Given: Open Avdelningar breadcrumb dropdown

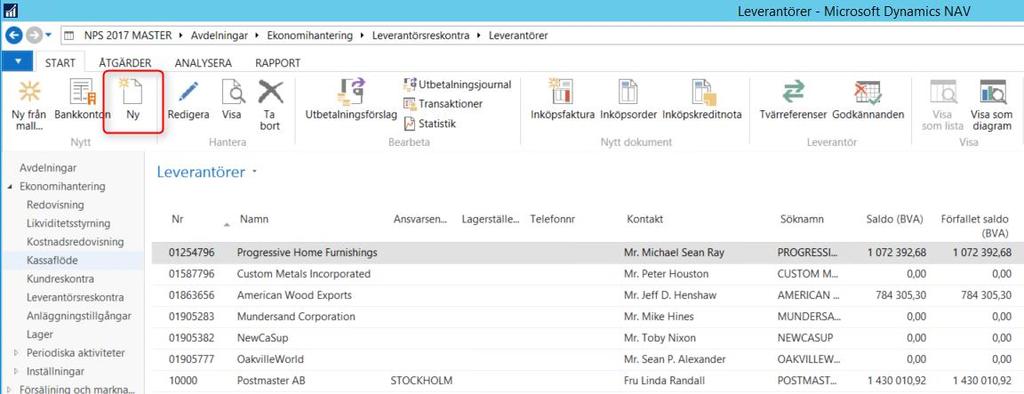Looking at the screenshot, I should point(258,35).
